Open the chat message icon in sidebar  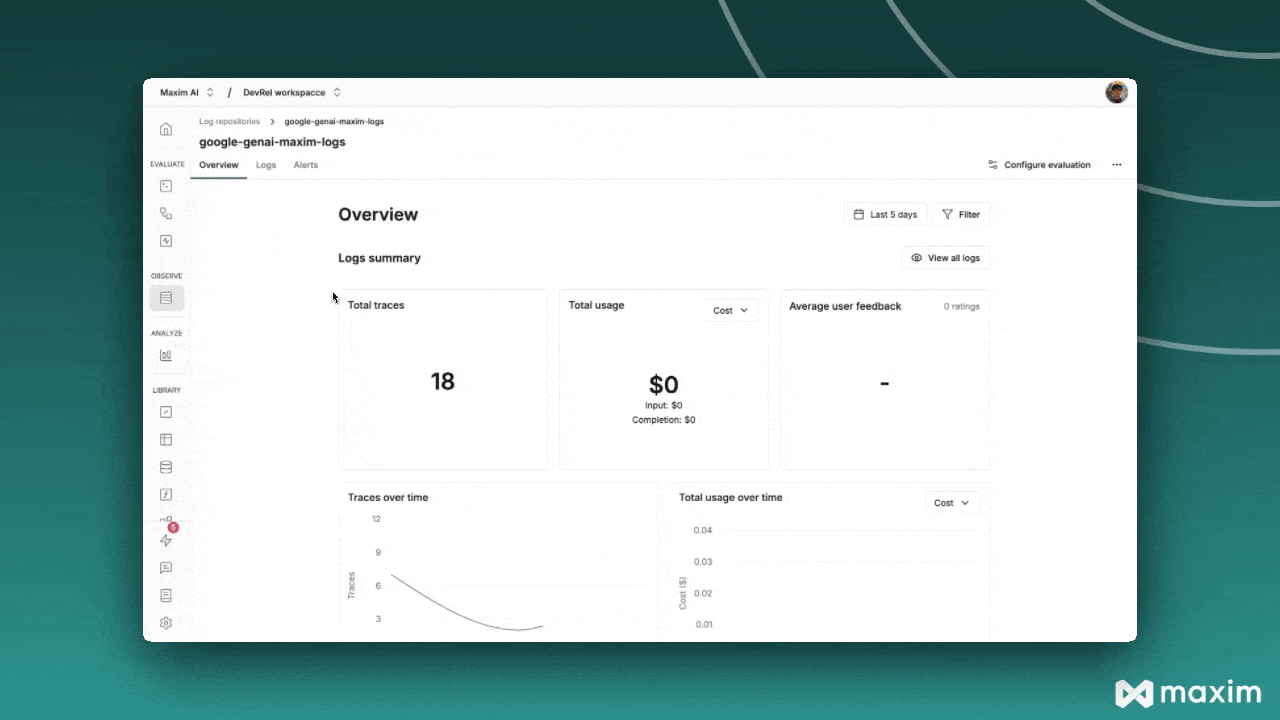pyautogui.click(x=166, y=568)
